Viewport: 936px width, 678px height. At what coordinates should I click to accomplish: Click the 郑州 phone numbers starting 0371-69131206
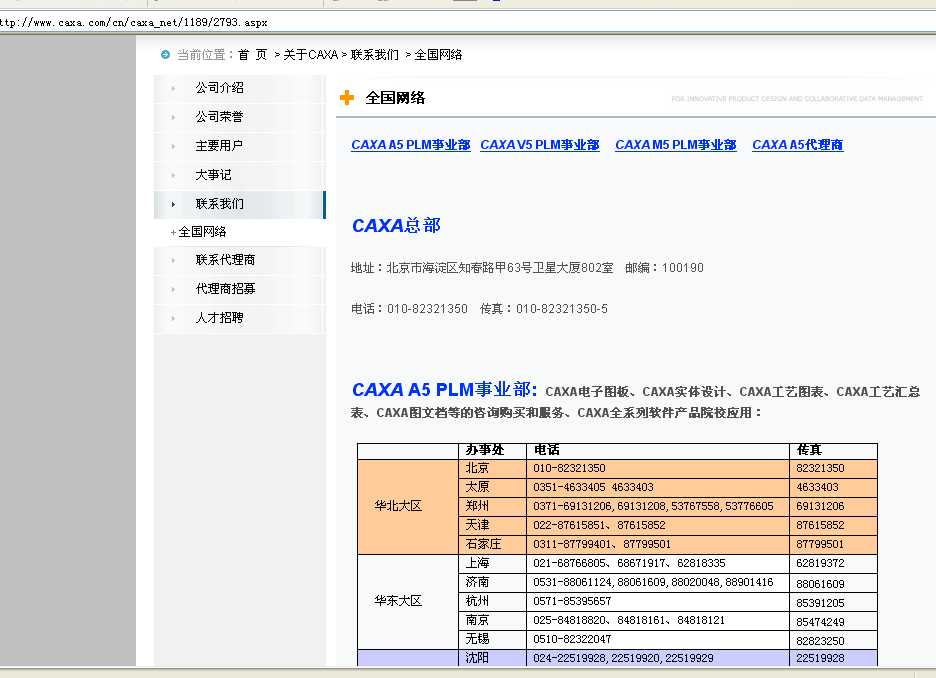(x=653, y=507)
